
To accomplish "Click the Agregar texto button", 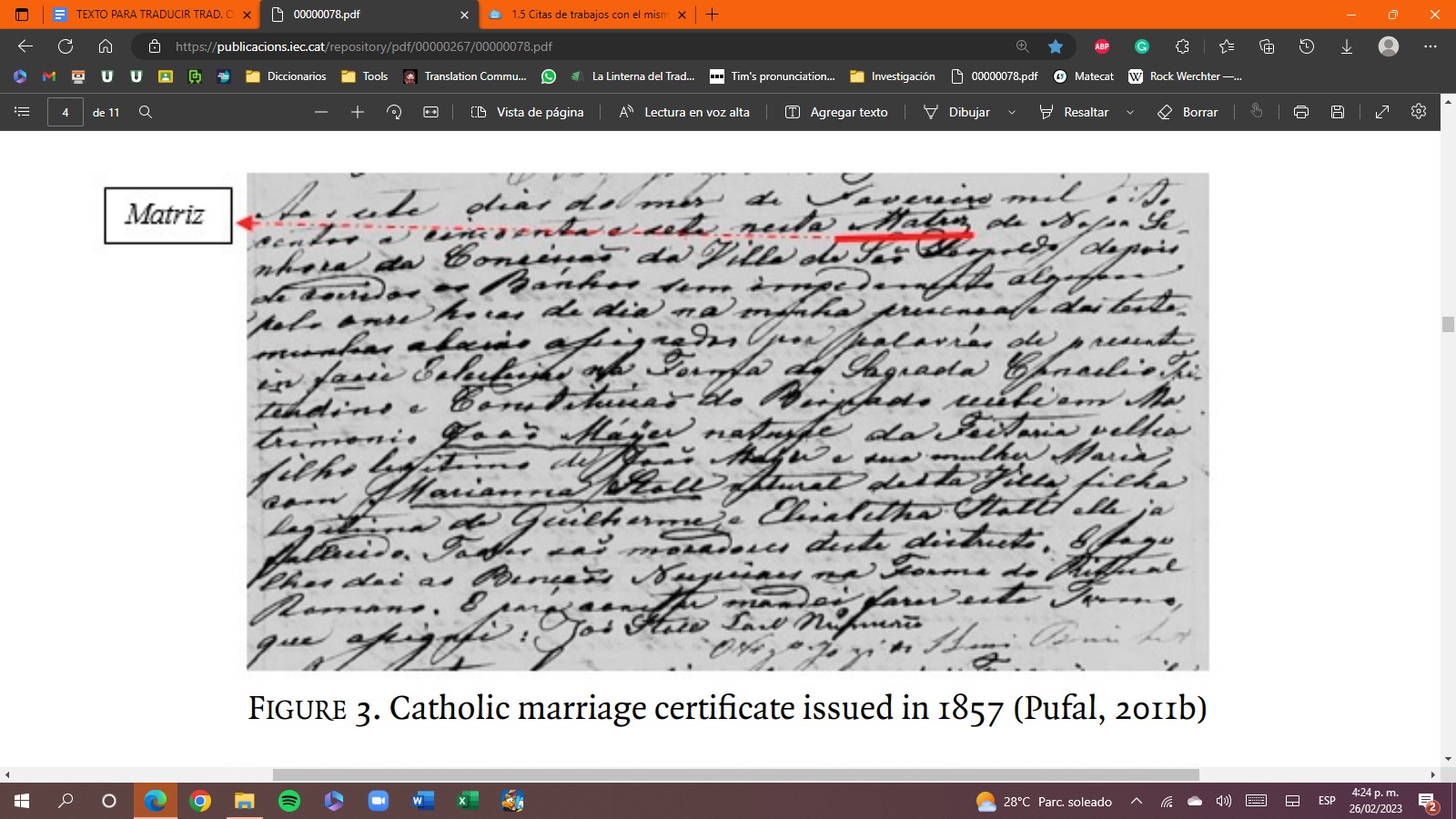I will click(x=836, y=112).
